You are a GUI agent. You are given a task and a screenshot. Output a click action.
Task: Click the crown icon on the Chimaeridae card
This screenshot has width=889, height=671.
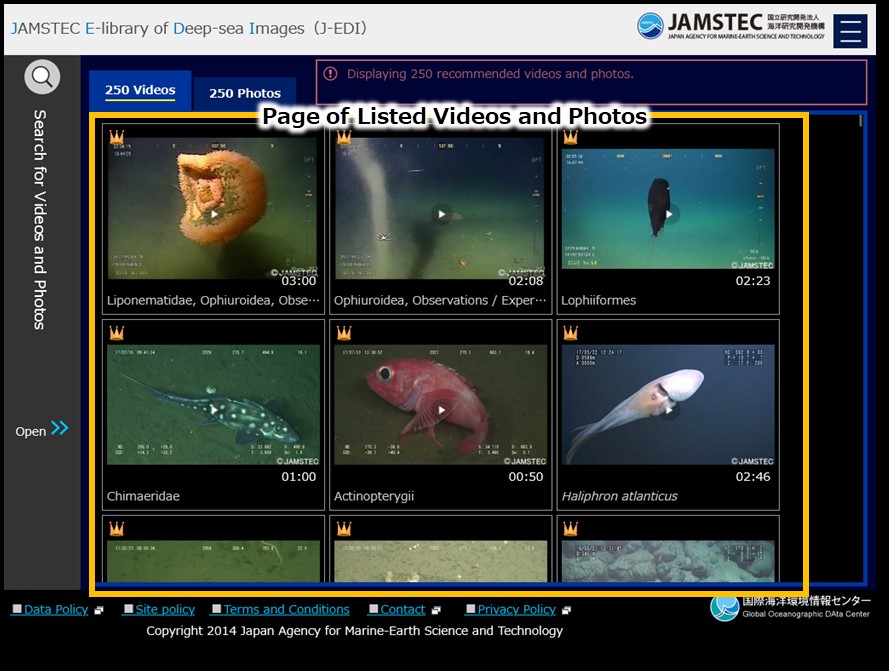(117, 333)
